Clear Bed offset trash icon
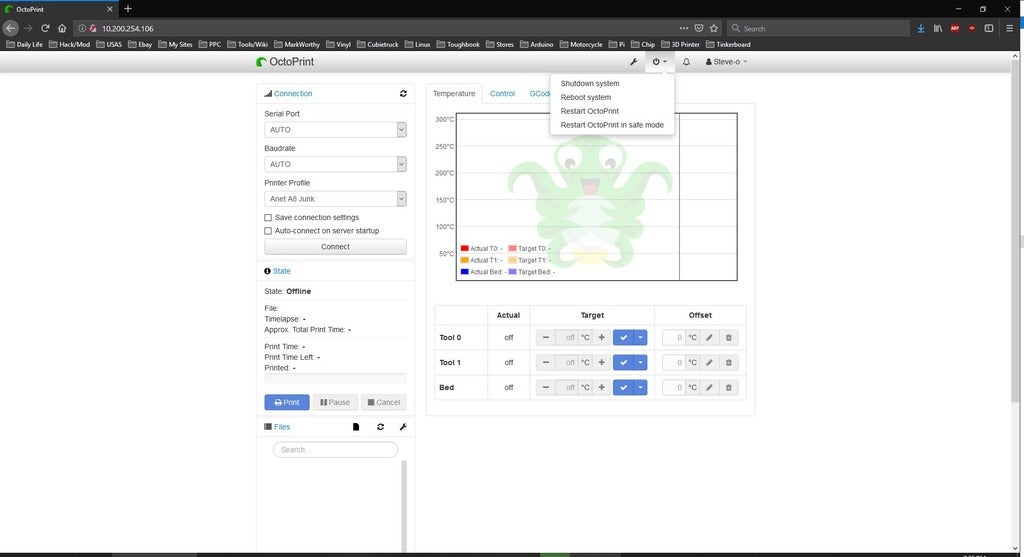The width and height of the screenshot is (1024, 557). 729,387
